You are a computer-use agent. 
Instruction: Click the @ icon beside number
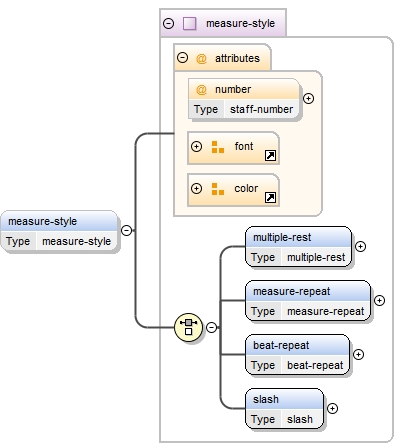tap(201, 90)
